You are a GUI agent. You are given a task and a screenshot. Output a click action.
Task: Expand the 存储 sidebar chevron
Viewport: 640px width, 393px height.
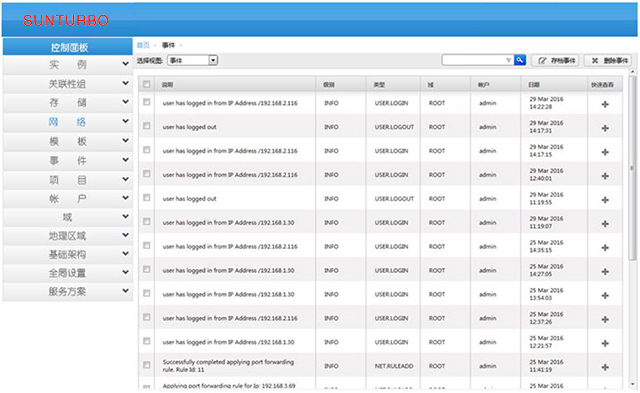click(125, 102)
